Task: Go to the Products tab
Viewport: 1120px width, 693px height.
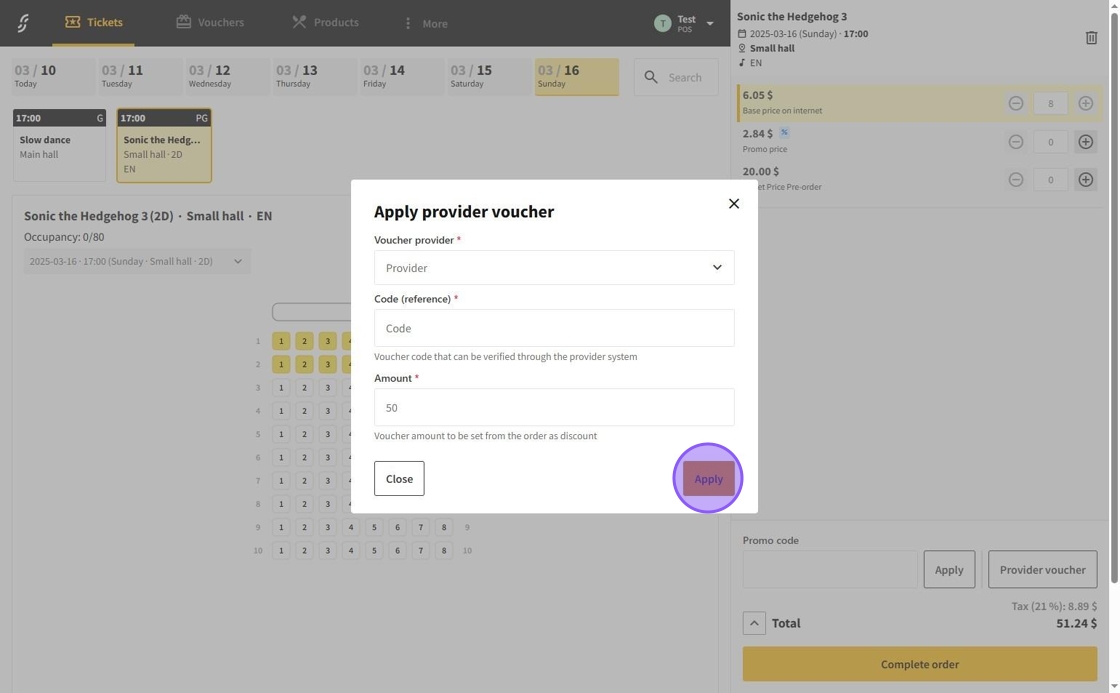Action: click(325, 22)
